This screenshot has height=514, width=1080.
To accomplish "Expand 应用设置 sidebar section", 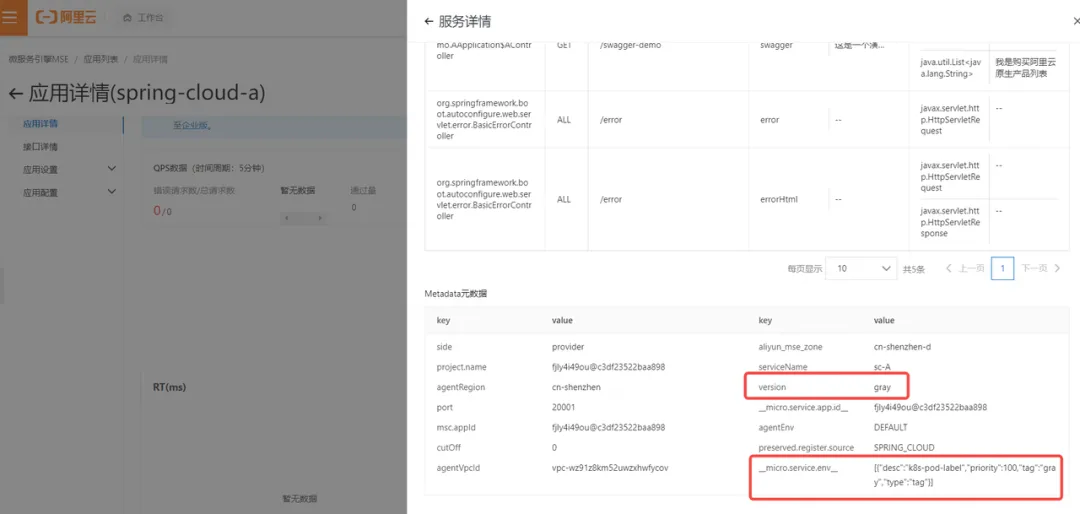I will (69, 169).
